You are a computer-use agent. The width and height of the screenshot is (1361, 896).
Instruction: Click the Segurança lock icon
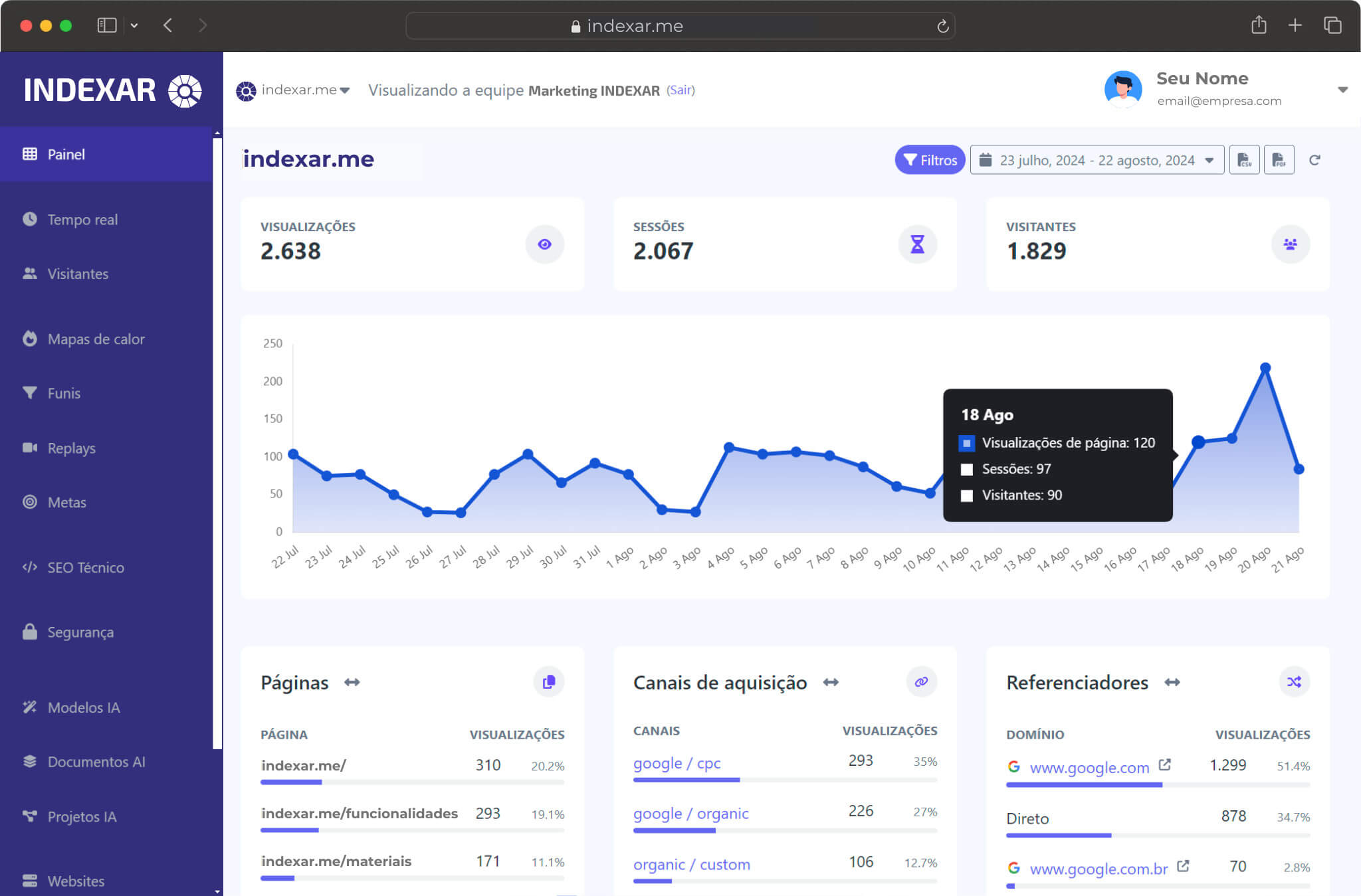(30, 632)
